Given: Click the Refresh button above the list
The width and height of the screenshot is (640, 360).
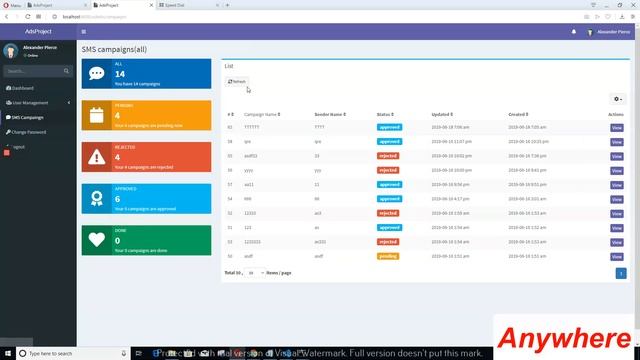Looking at the screenshot, I should [237, 82].
